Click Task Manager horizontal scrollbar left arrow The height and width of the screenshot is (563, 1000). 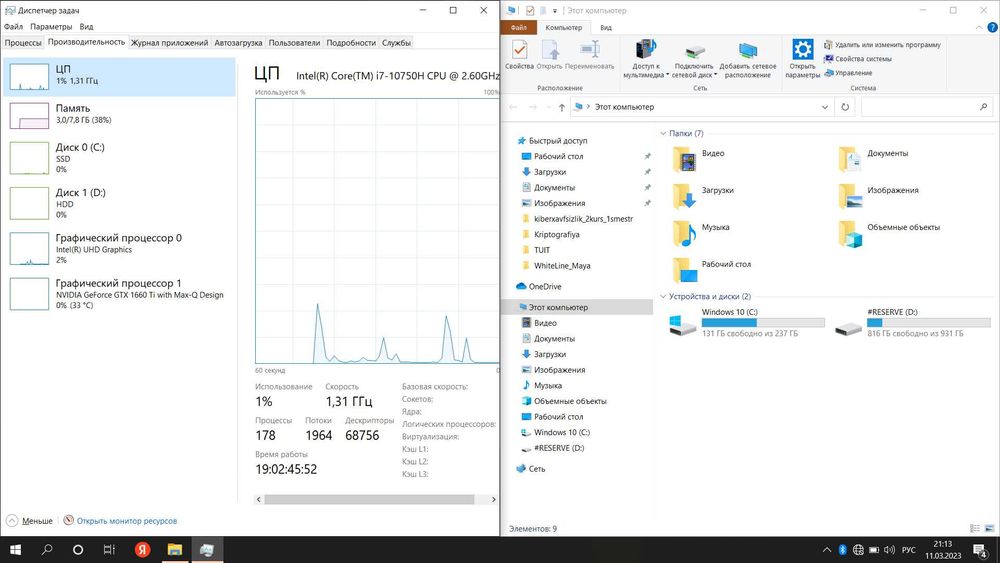(258, 499)
